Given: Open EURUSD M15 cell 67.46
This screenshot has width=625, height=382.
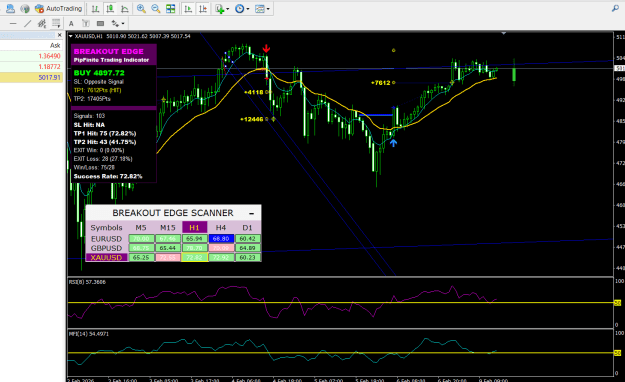Looking at the screenshot, I should pyautogui.click(x=168, y=239).
